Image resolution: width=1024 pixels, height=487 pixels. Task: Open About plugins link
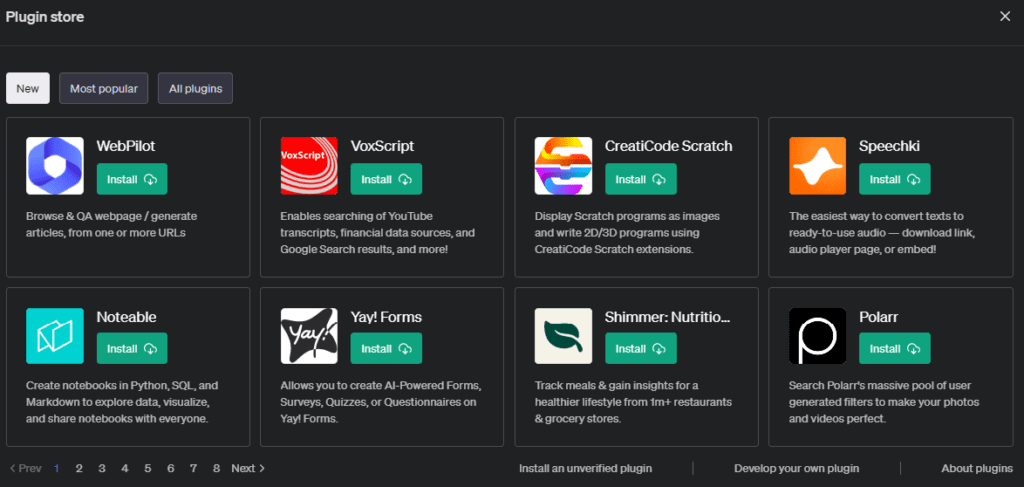[x=977, y=468]
